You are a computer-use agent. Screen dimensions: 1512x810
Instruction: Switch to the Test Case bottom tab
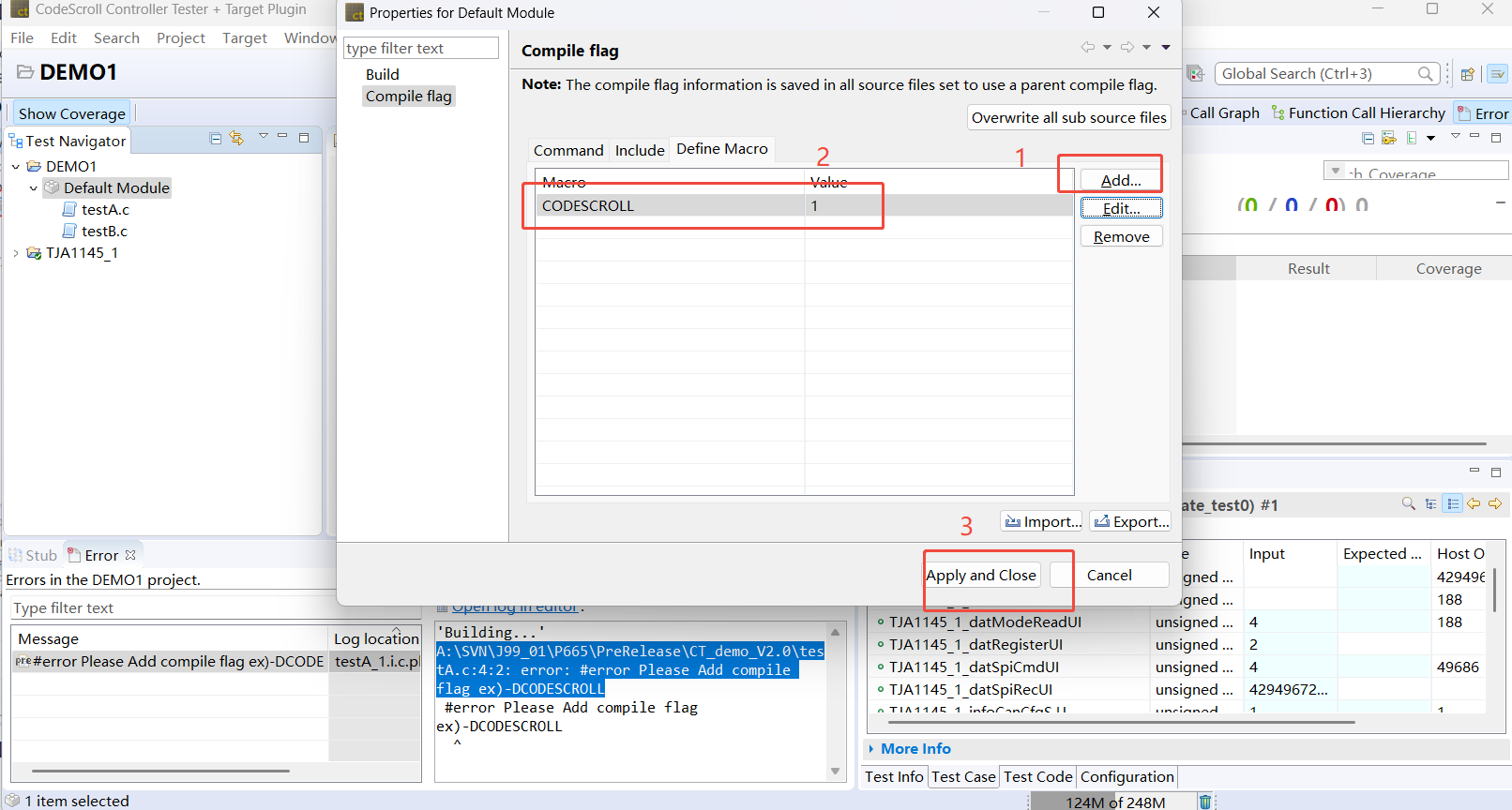pos(963,776)
